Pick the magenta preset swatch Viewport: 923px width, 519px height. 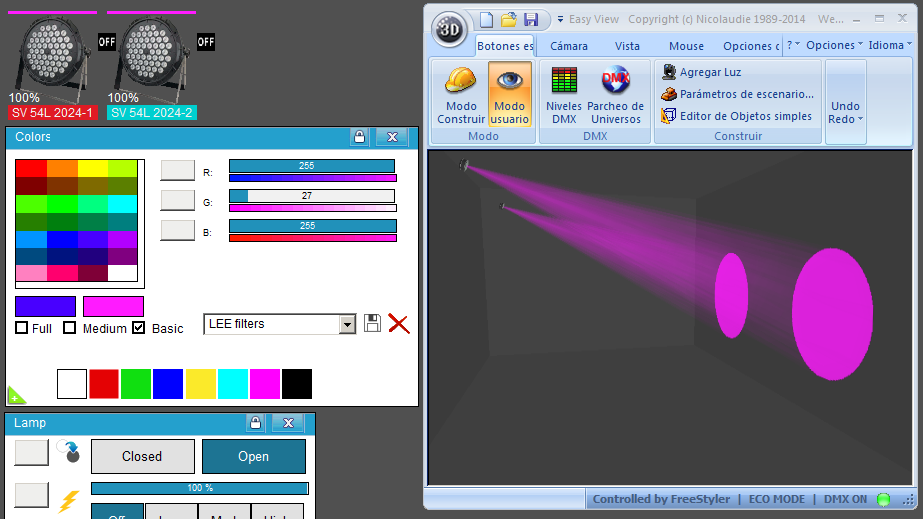coord(265,384)
